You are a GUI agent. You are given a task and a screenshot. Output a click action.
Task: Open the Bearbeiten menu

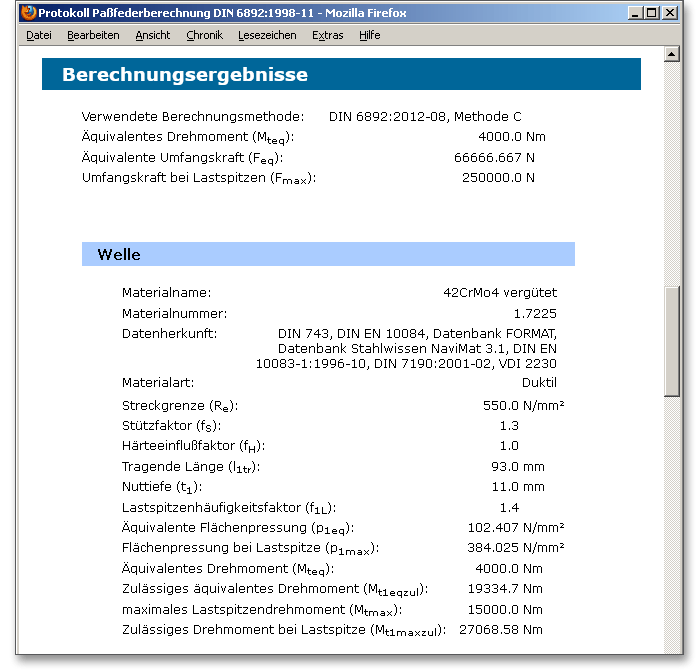(93, 35)
